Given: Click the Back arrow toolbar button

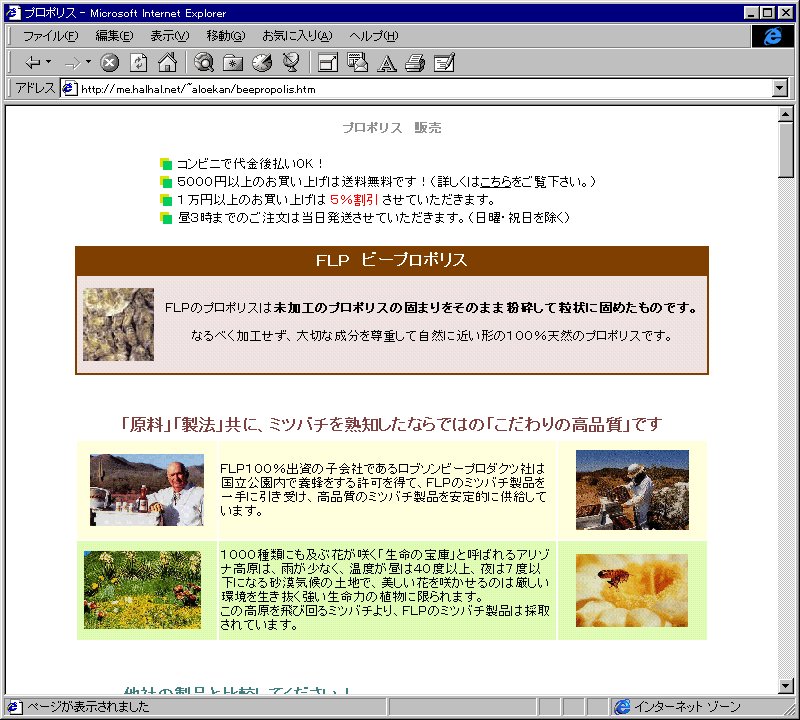Looking at the screenshot, I should 33,63.
